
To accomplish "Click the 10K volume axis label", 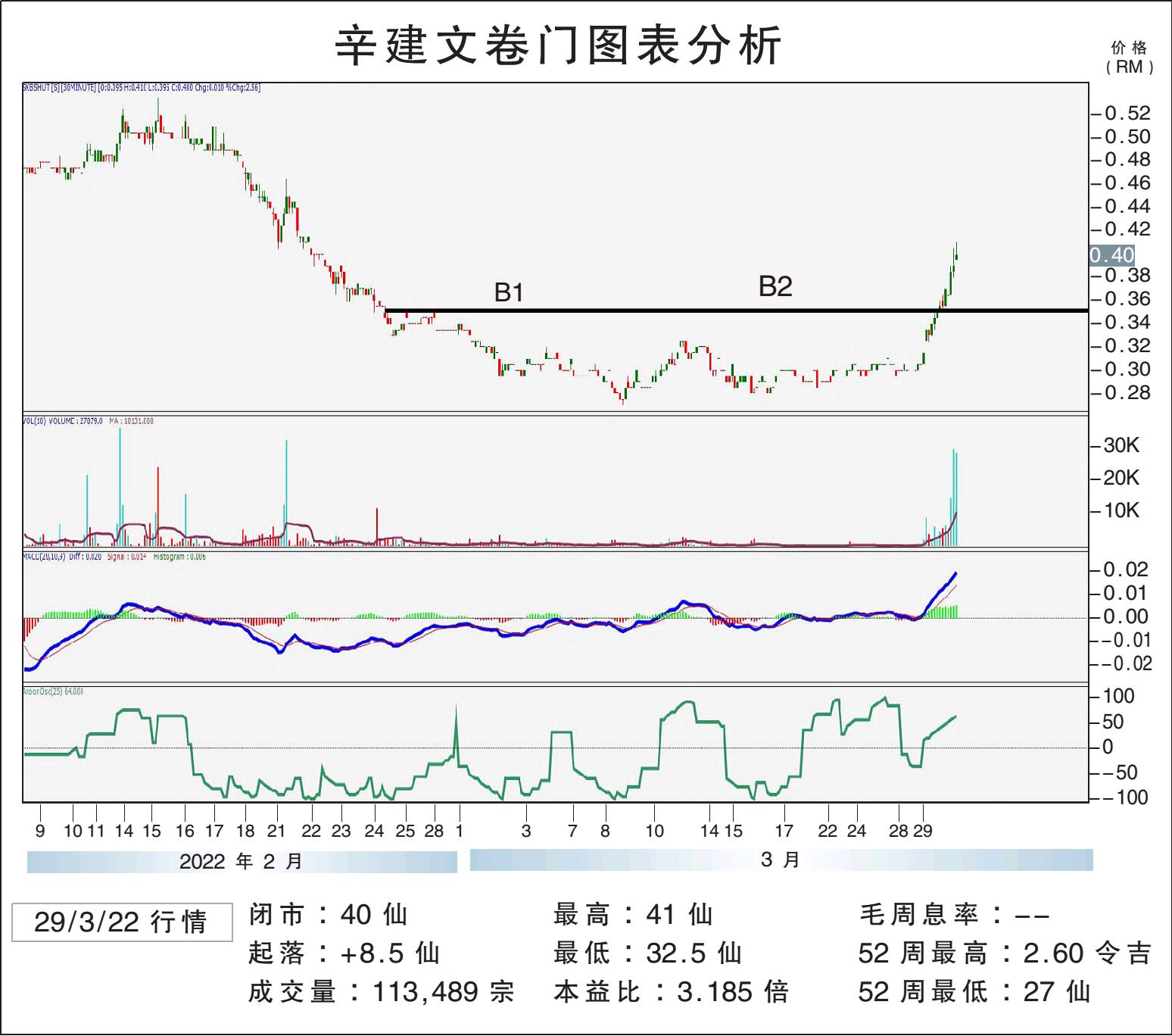I will click(x=1121, y=510).
